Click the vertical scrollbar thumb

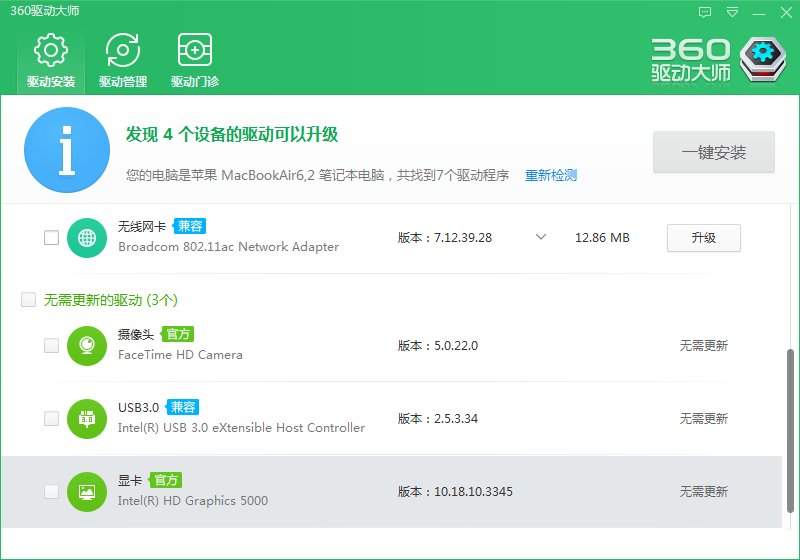pos(790,431)
